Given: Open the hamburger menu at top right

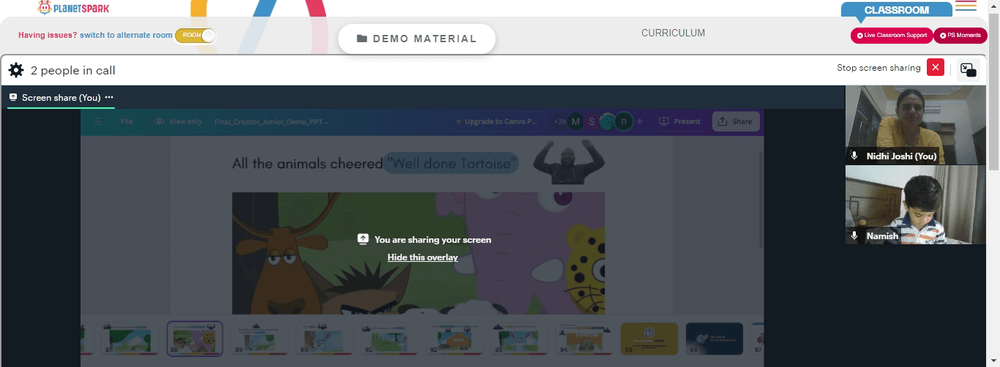Looking at the screenshot, I should point(966,6).
